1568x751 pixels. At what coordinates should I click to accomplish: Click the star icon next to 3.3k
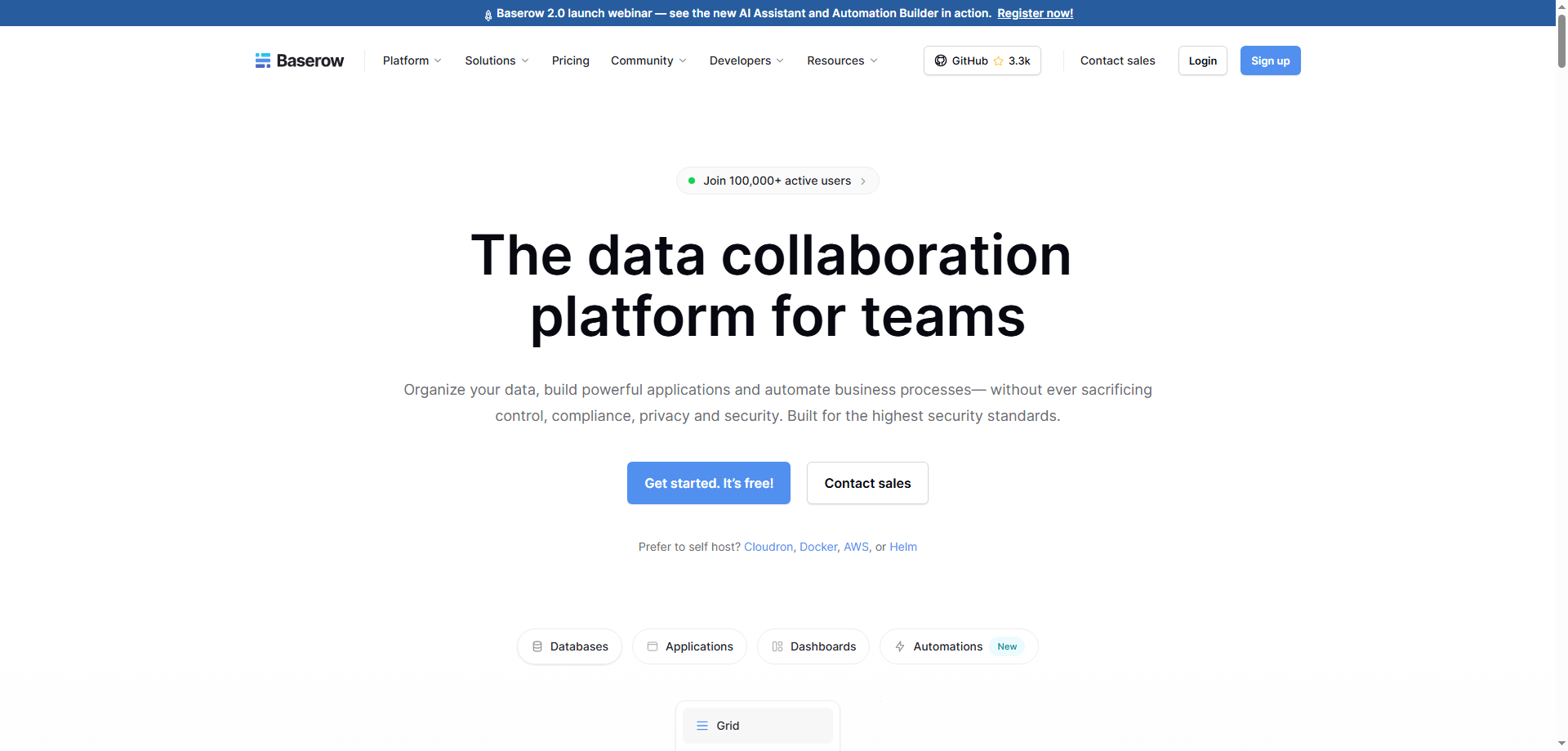tap(999, 60)
